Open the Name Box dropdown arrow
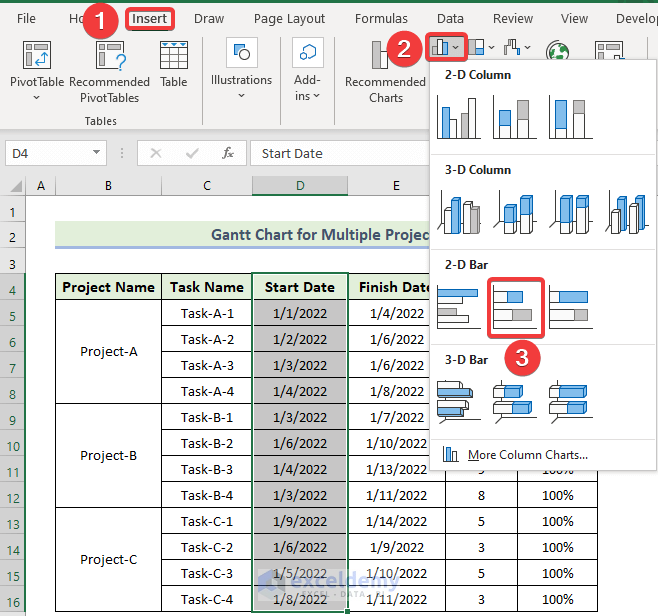The height and width of the screenshot is (616, 658). 97,153
